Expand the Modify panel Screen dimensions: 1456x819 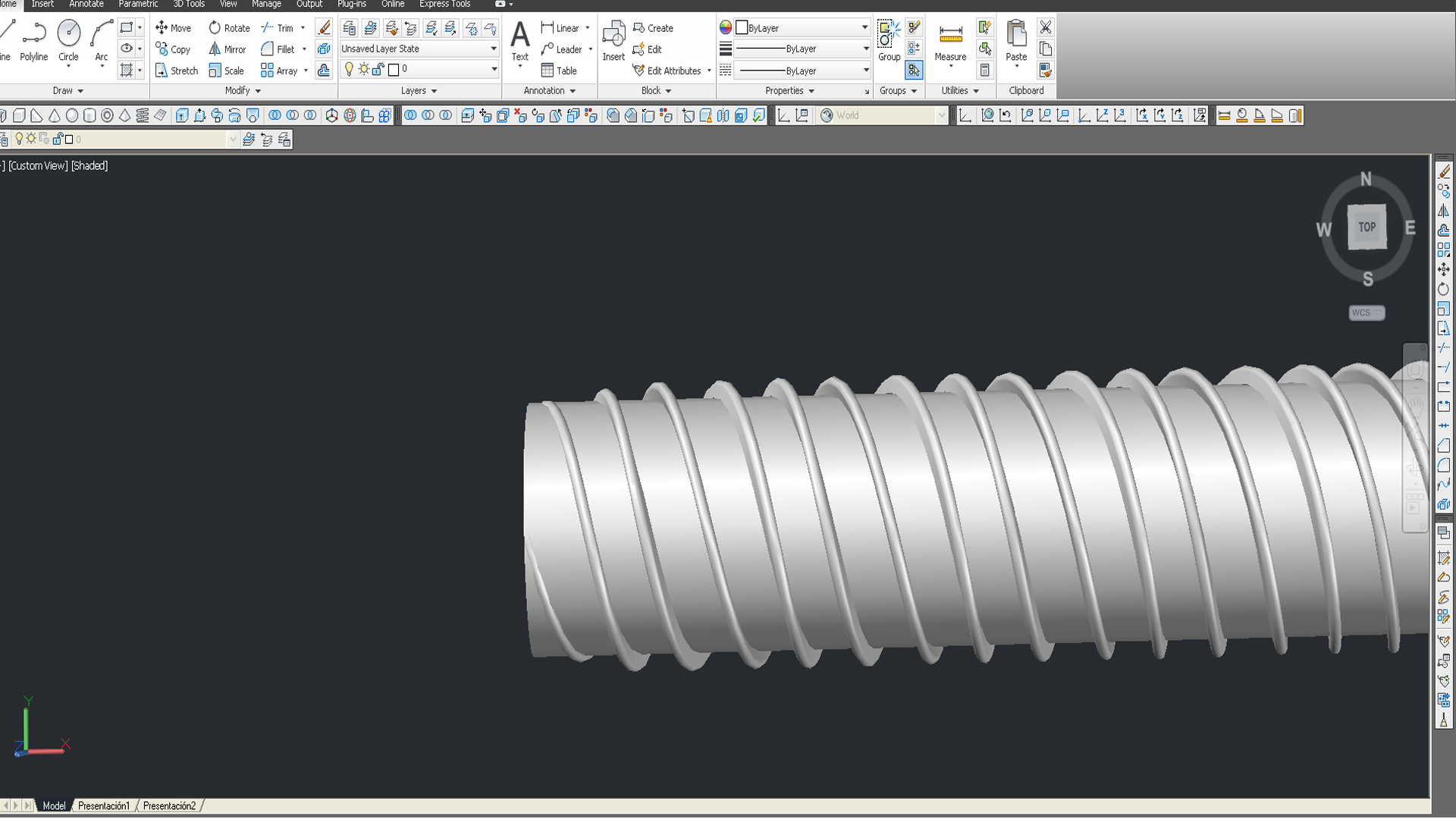(243, 91)
